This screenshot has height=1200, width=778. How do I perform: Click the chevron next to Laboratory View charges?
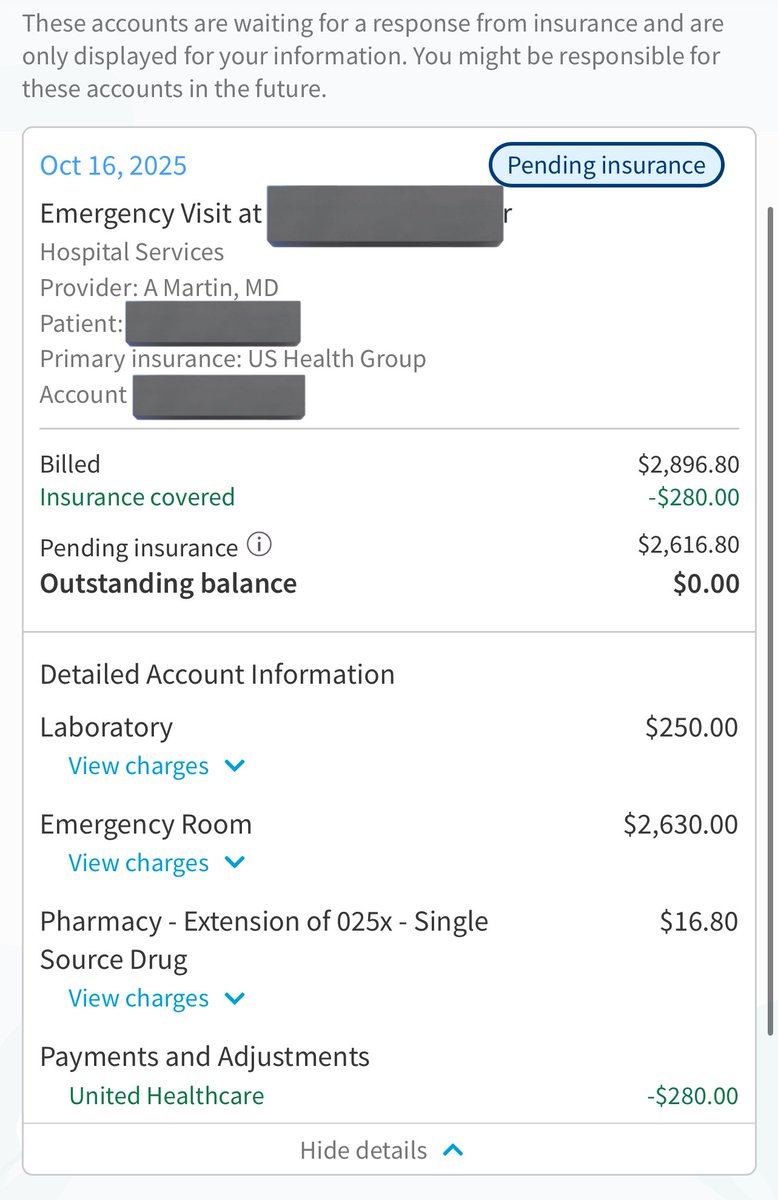pyautogui.click(x=235, y=766)
